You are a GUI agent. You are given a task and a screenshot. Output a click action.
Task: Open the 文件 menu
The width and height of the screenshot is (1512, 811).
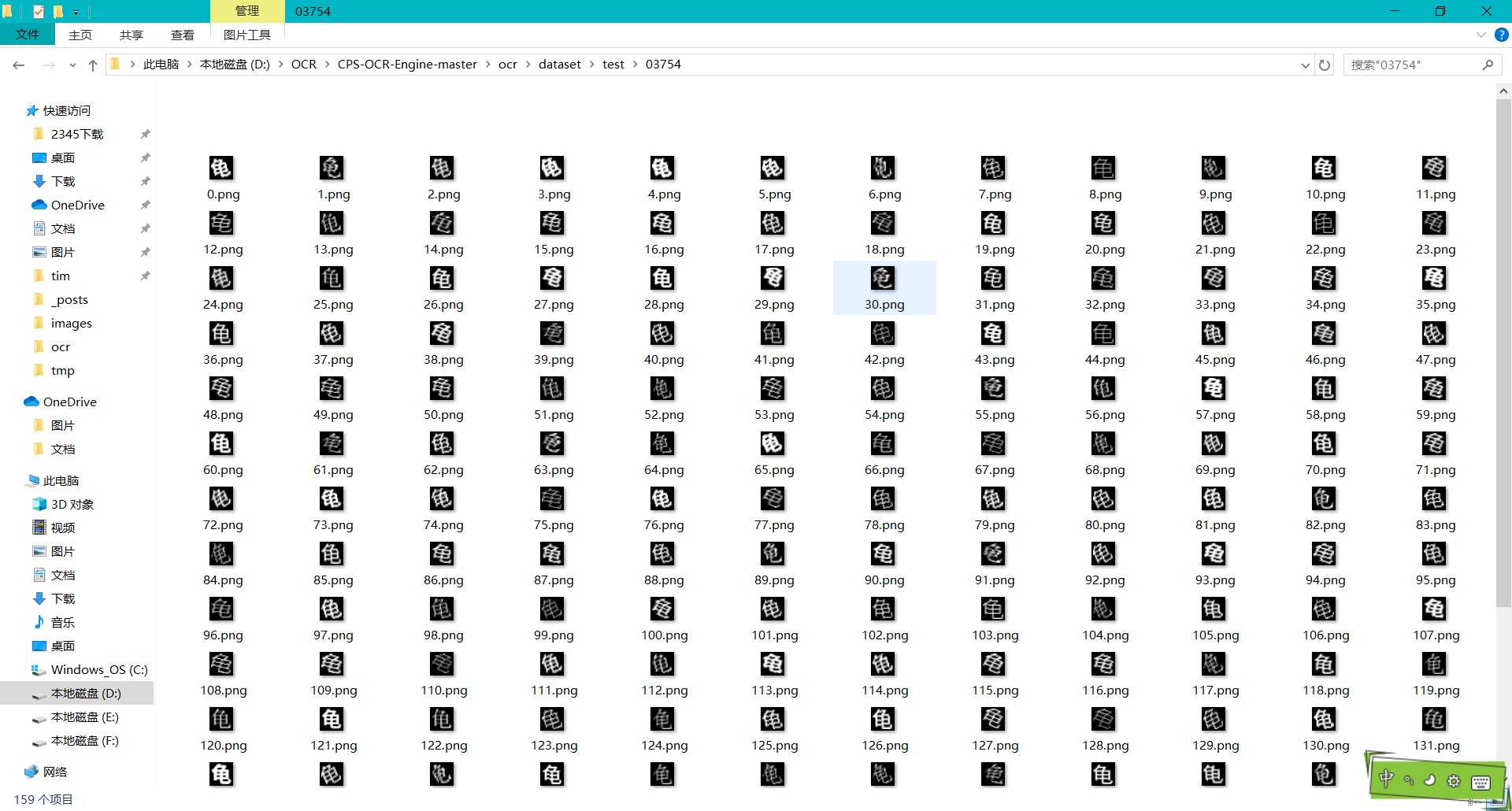tap(27, 35)
